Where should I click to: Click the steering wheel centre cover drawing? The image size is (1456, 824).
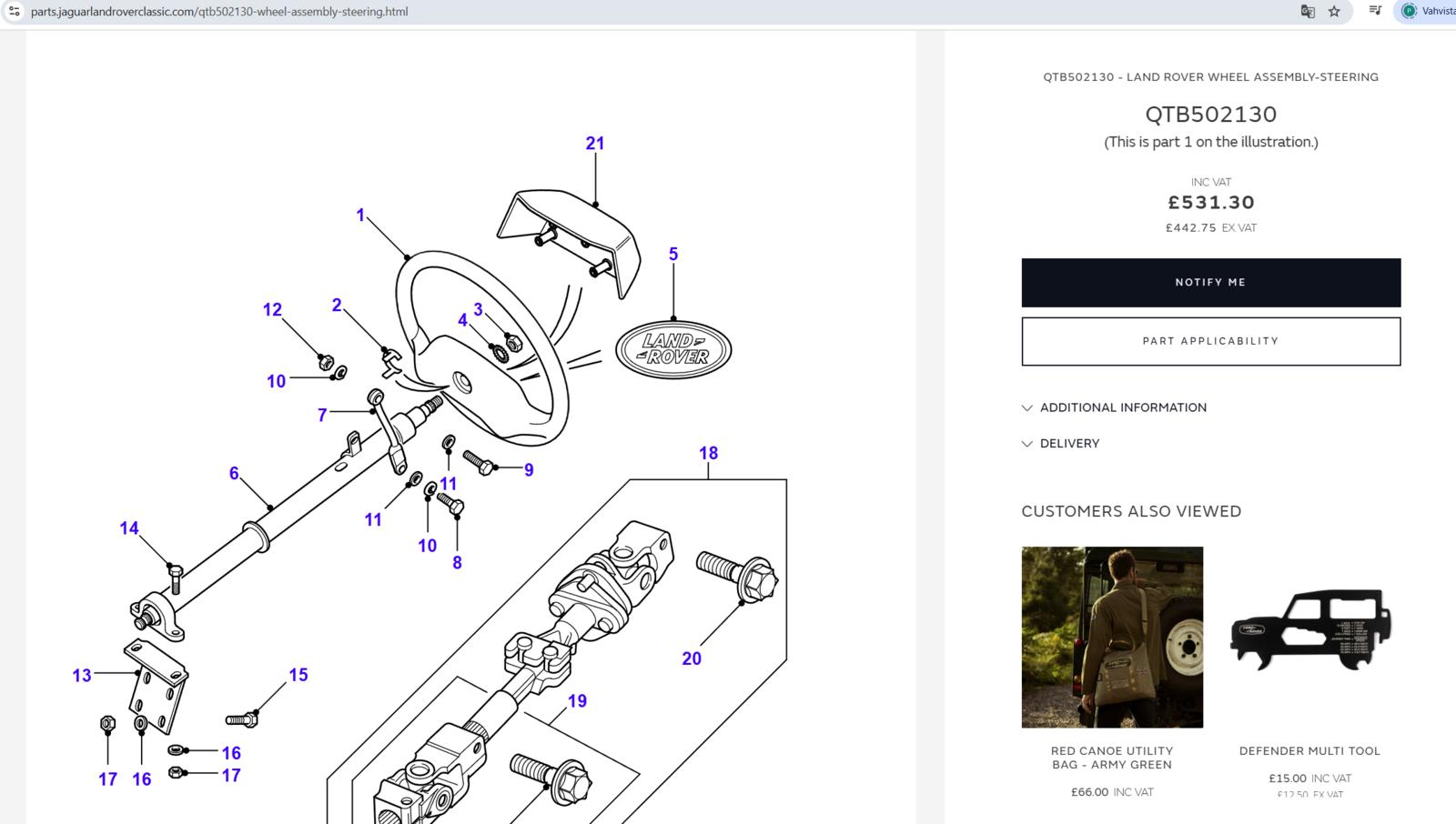[569, 241]
